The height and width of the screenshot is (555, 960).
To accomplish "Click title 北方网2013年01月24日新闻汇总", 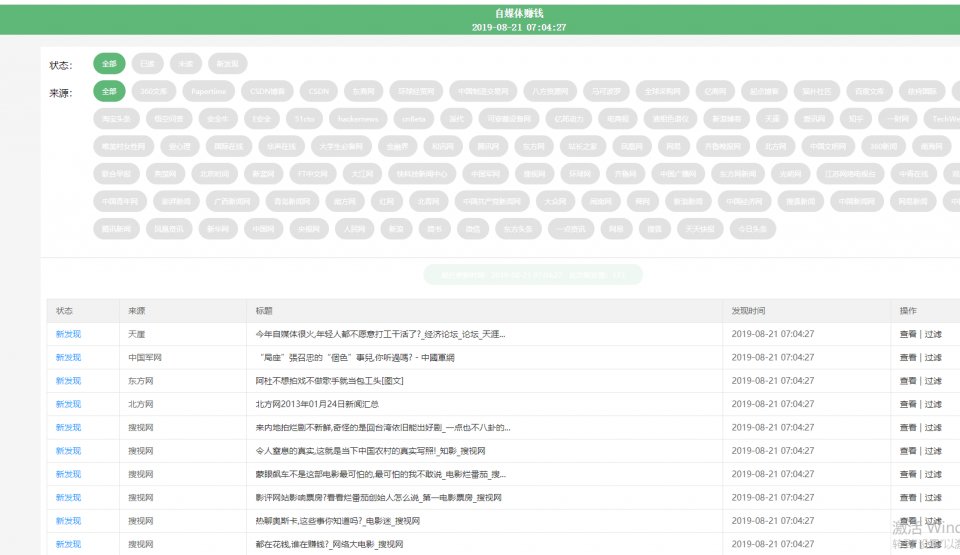I will (317, 404).
